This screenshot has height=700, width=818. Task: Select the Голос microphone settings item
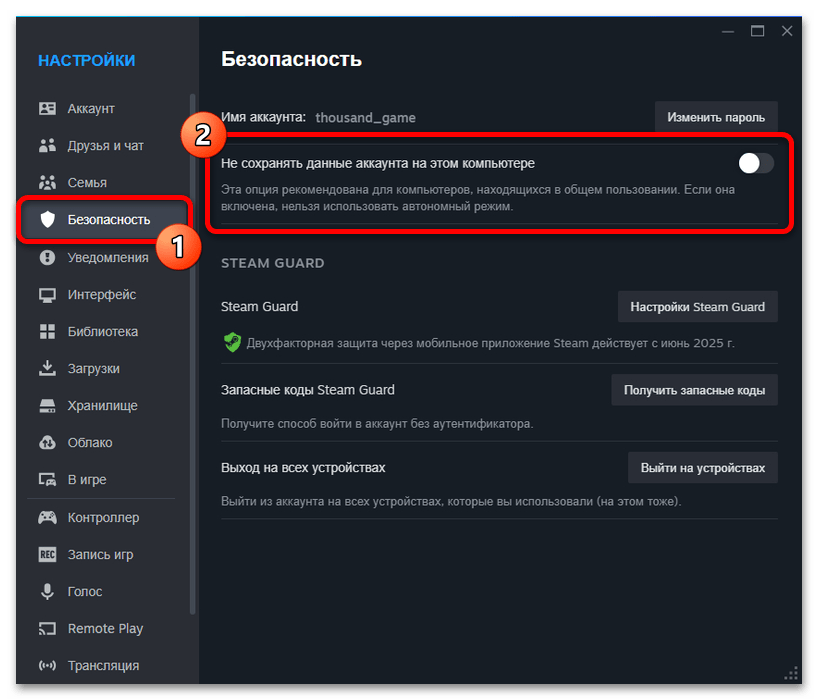[x=84, y=592]
